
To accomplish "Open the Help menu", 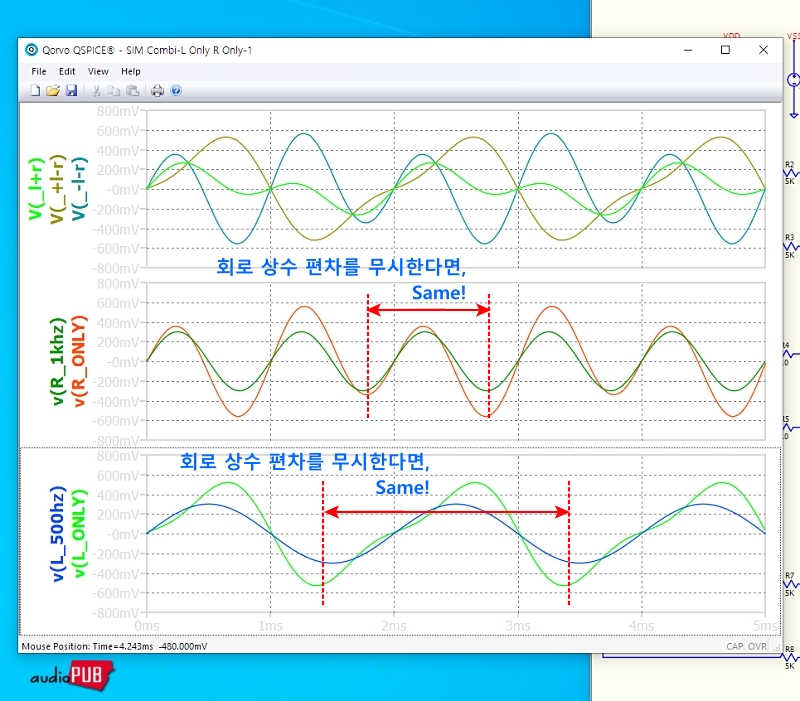I will pyautogui.click(x=131, y=72).
